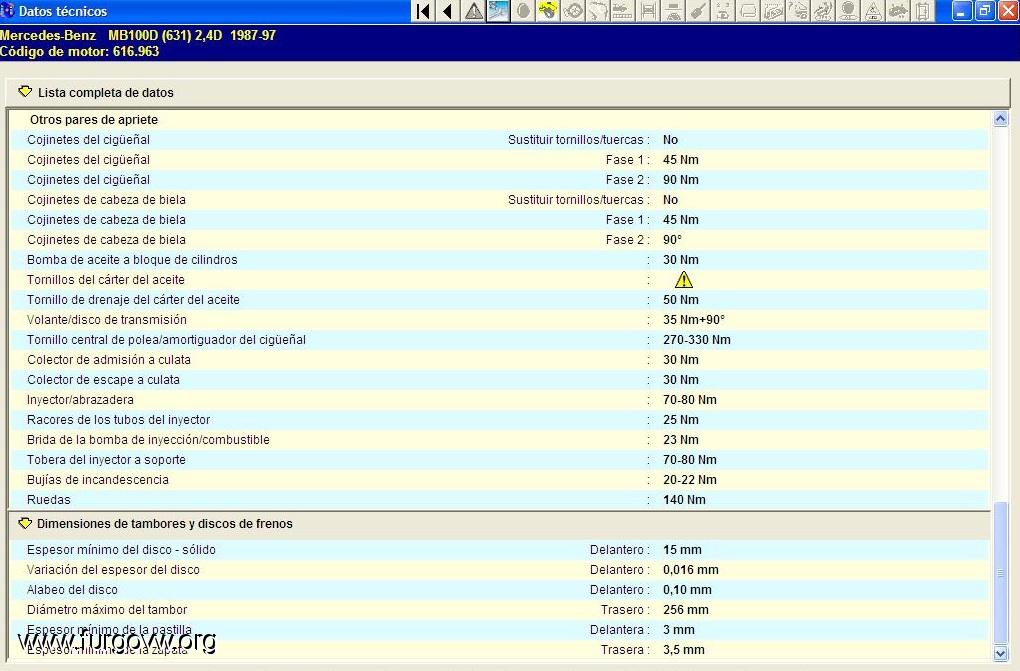1020x671 pixels.
Task: Click the scrollbar down arrow
Action: click(x=1000, y=653)
